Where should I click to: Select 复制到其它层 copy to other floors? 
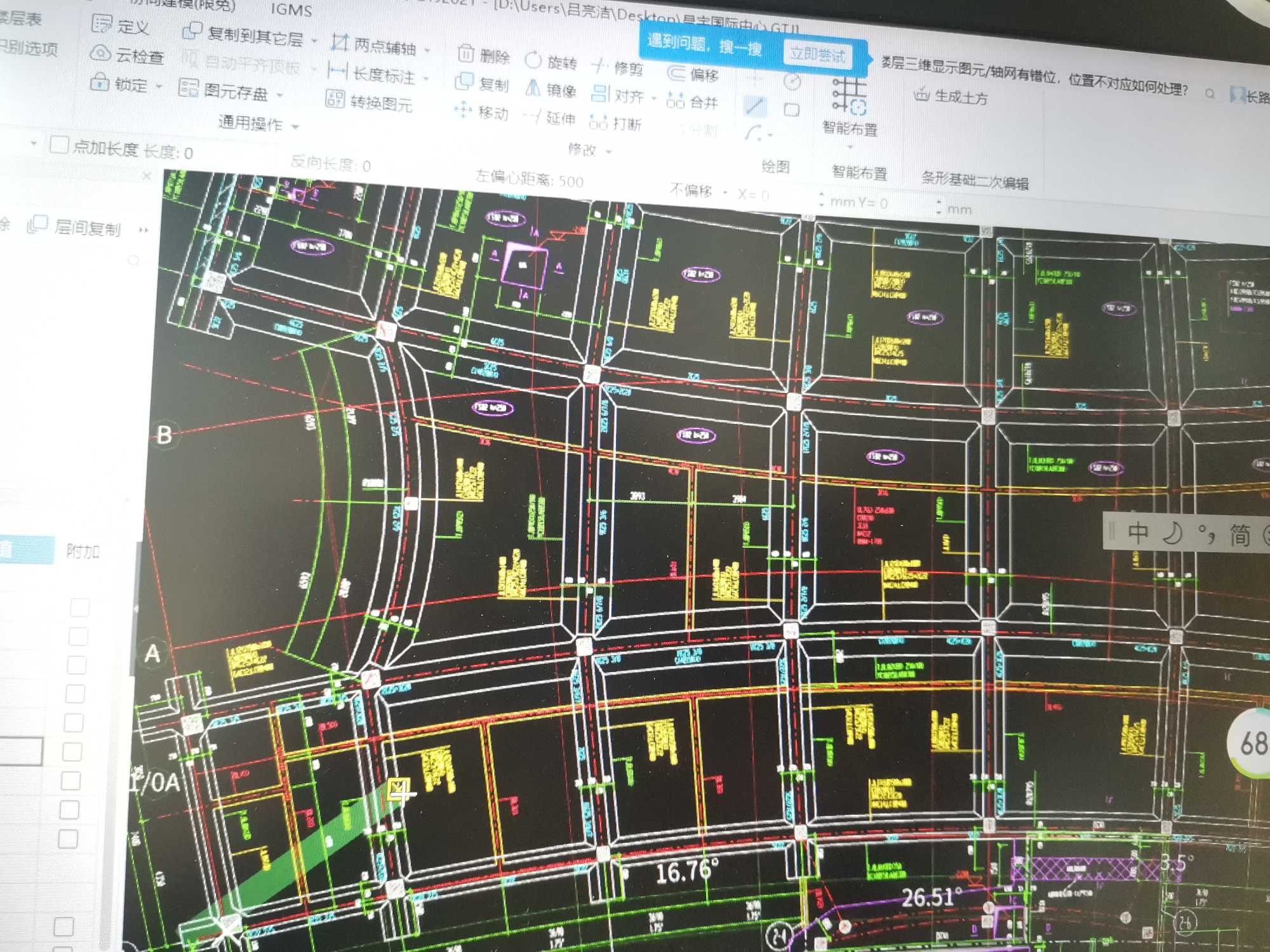[243, 35]
